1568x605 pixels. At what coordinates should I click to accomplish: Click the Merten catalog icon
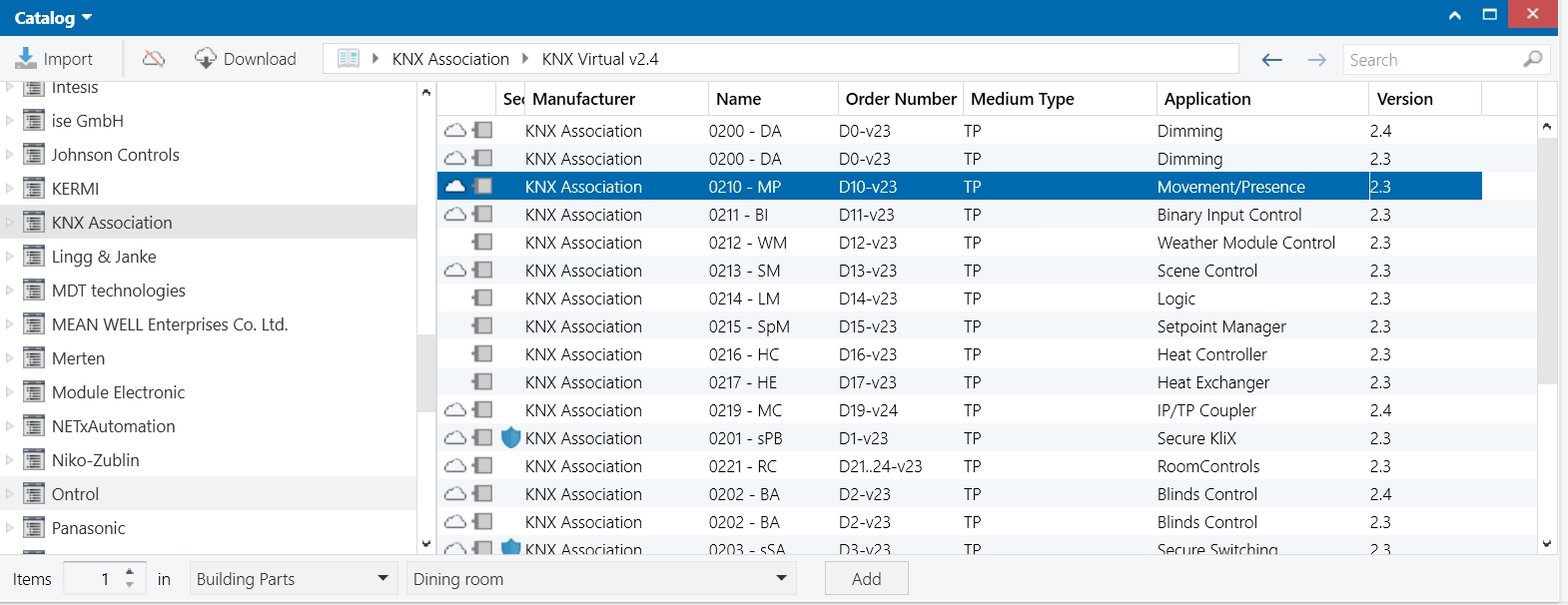34,358
